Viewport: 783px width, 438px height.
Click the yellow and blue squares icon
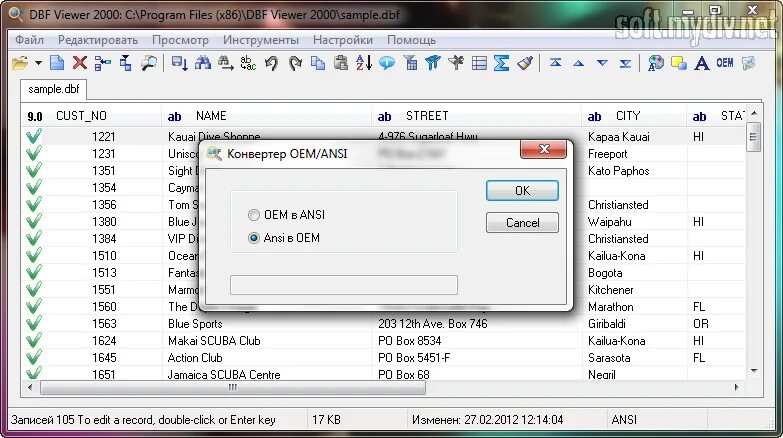coord(679,63)
